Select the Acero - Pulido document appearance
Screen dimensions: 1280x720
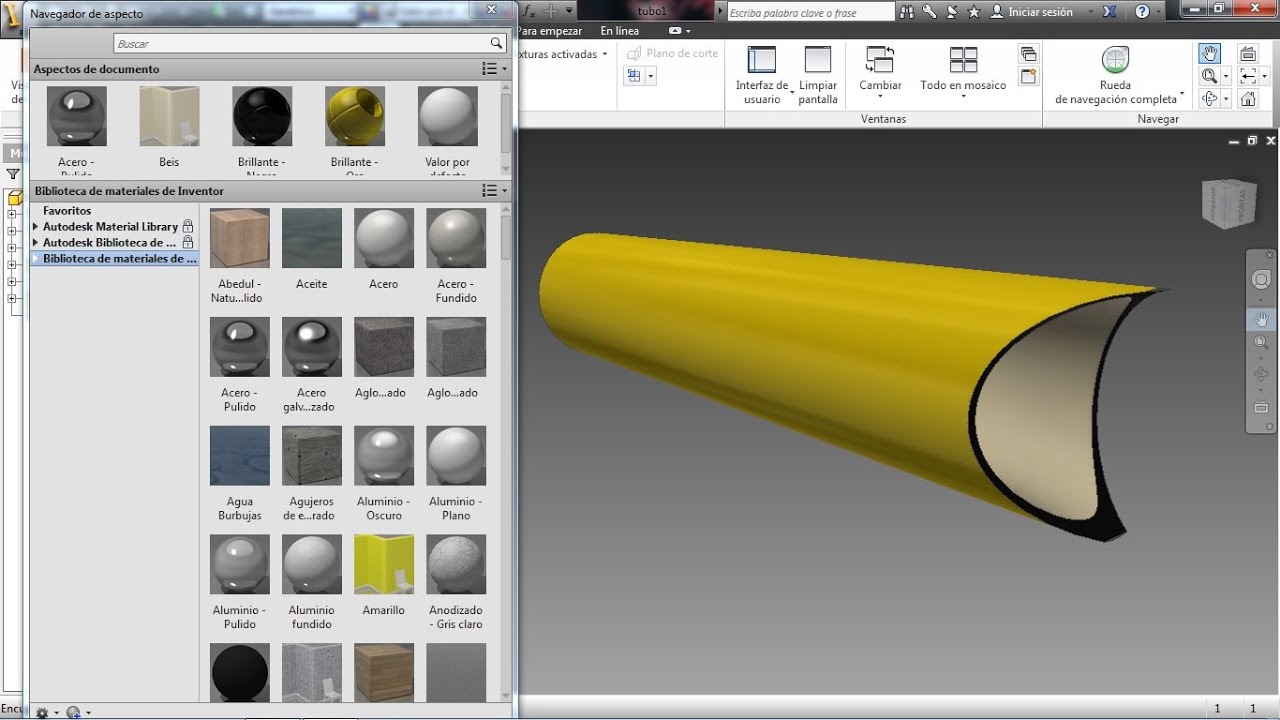(76, 116)
